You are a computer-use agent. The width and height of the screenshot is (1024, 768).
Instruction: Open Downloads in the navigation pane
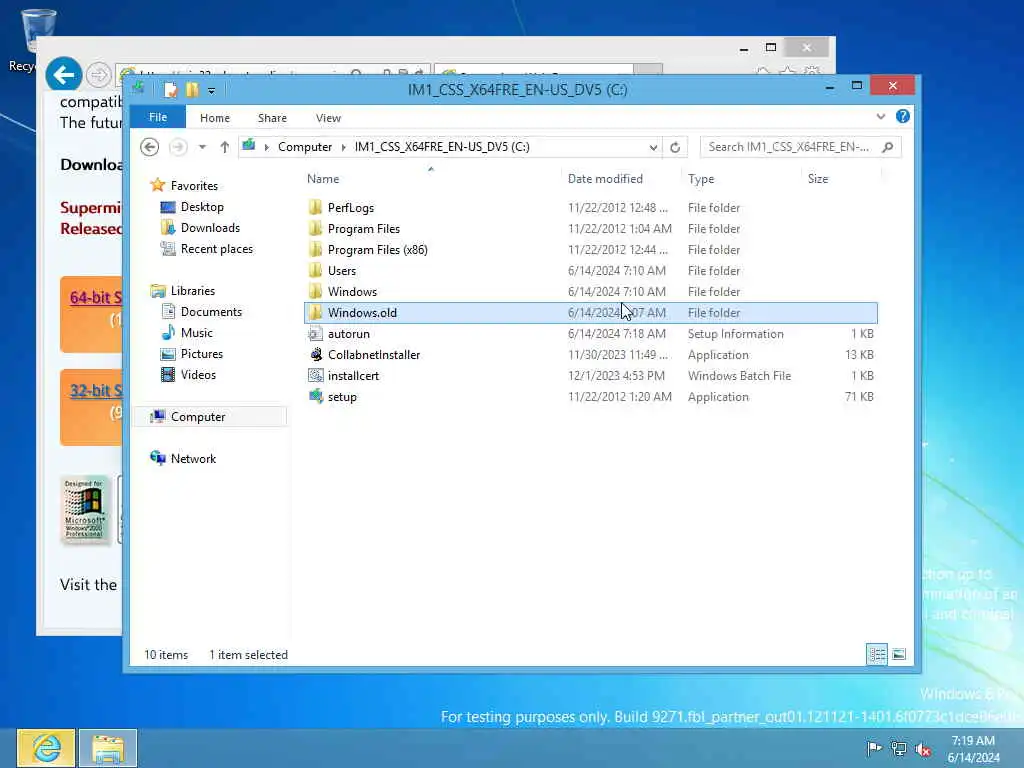210,228
